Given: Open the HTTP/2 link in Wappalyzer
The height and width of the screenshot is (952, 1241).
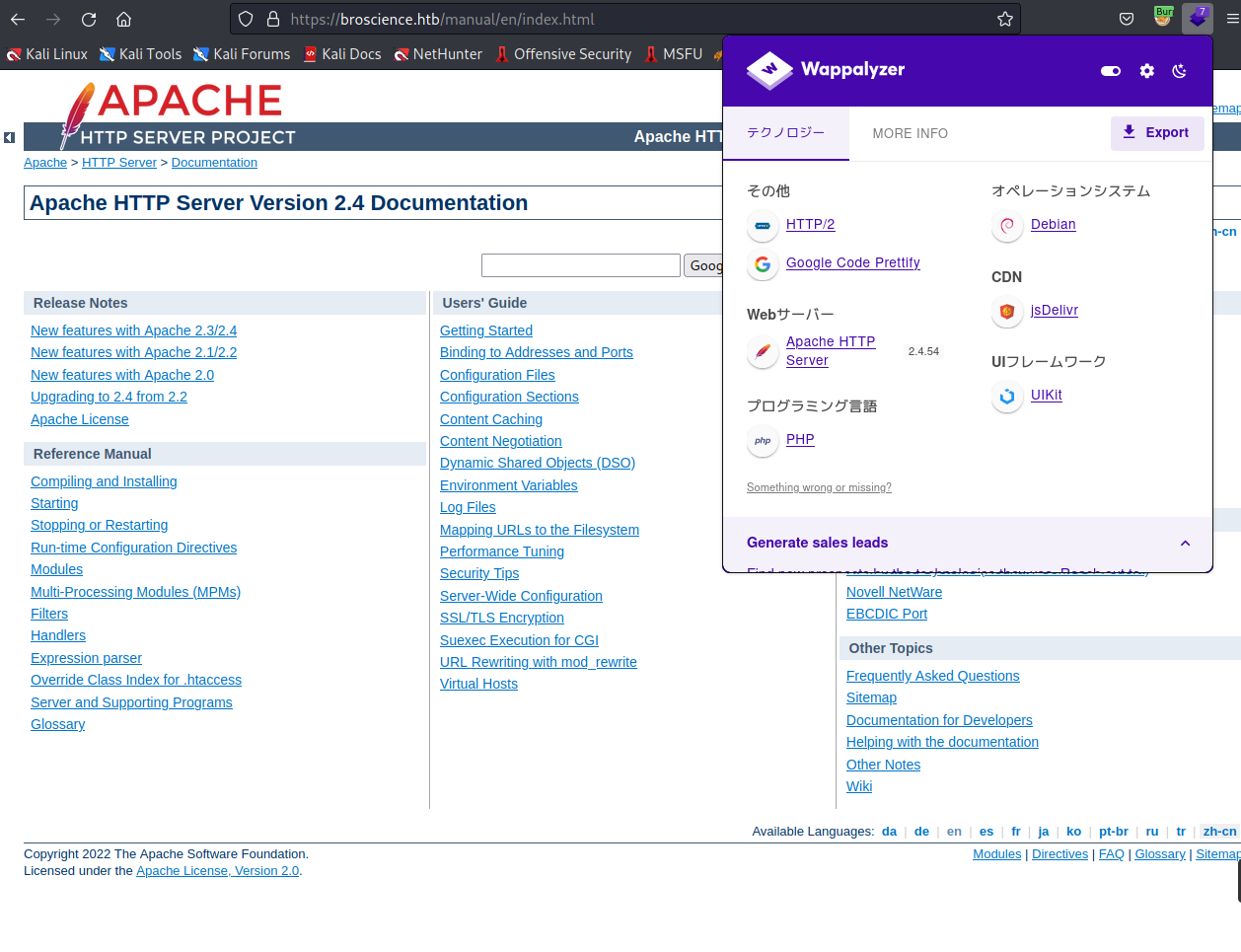Looking at the screenshot, I should pyautogui.click(x=810, y=225).
